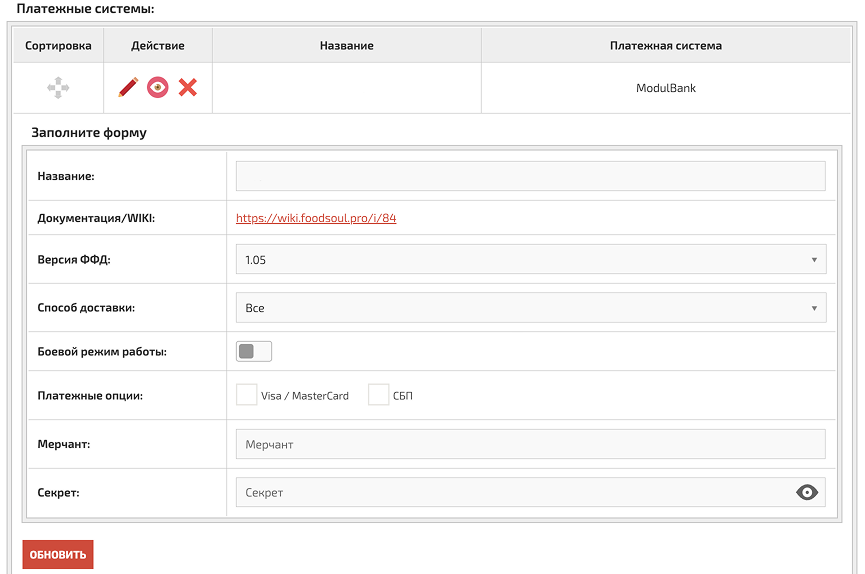The width and height of the screenshot is (865, 574).
Task: Show the secret with the eye icon
Action: tap(807, 492)
